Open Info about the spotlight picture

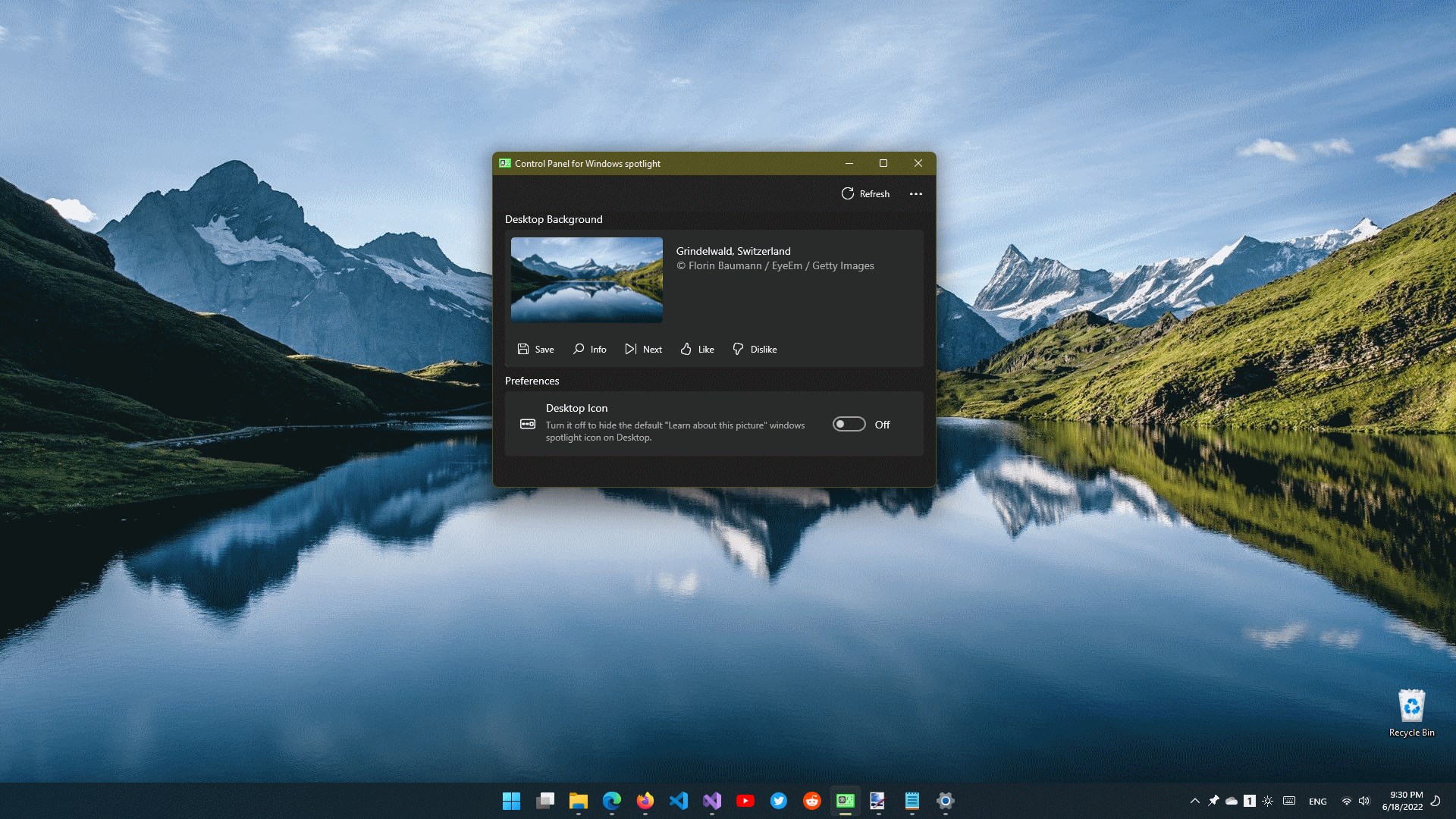589,349
